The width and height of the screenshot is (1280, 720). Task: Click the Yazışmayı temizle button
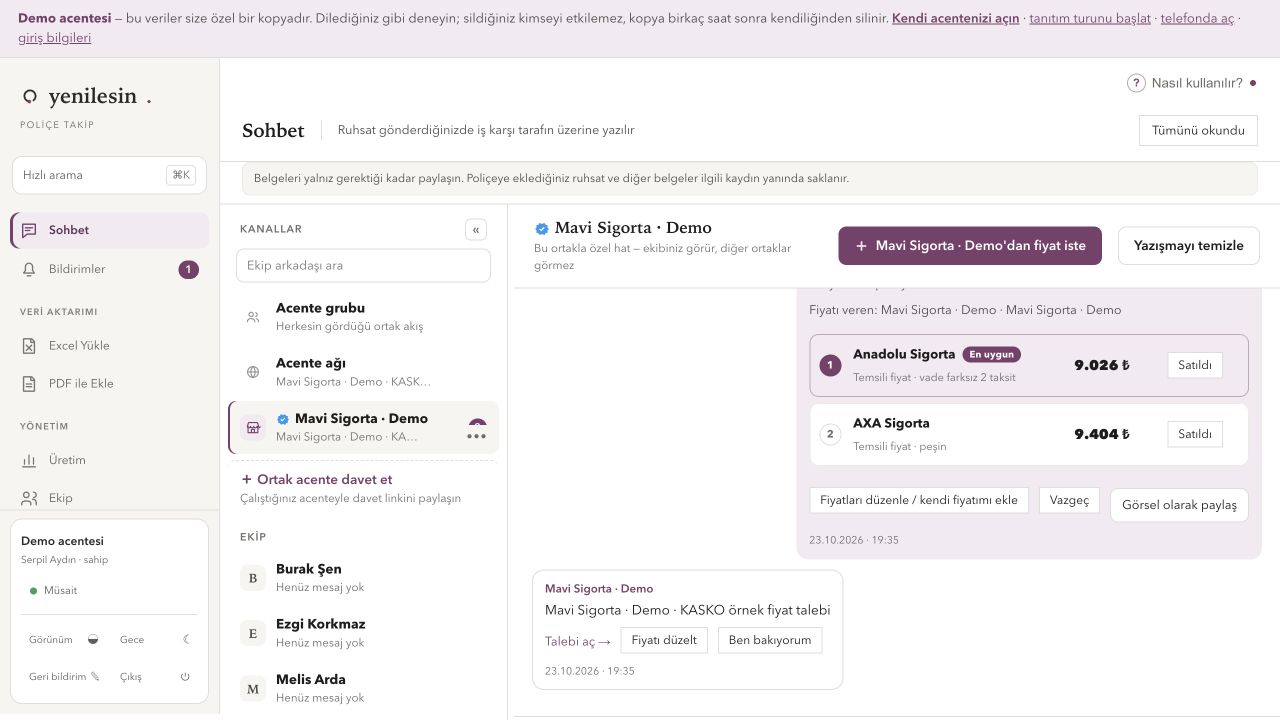coord(1189,246)
